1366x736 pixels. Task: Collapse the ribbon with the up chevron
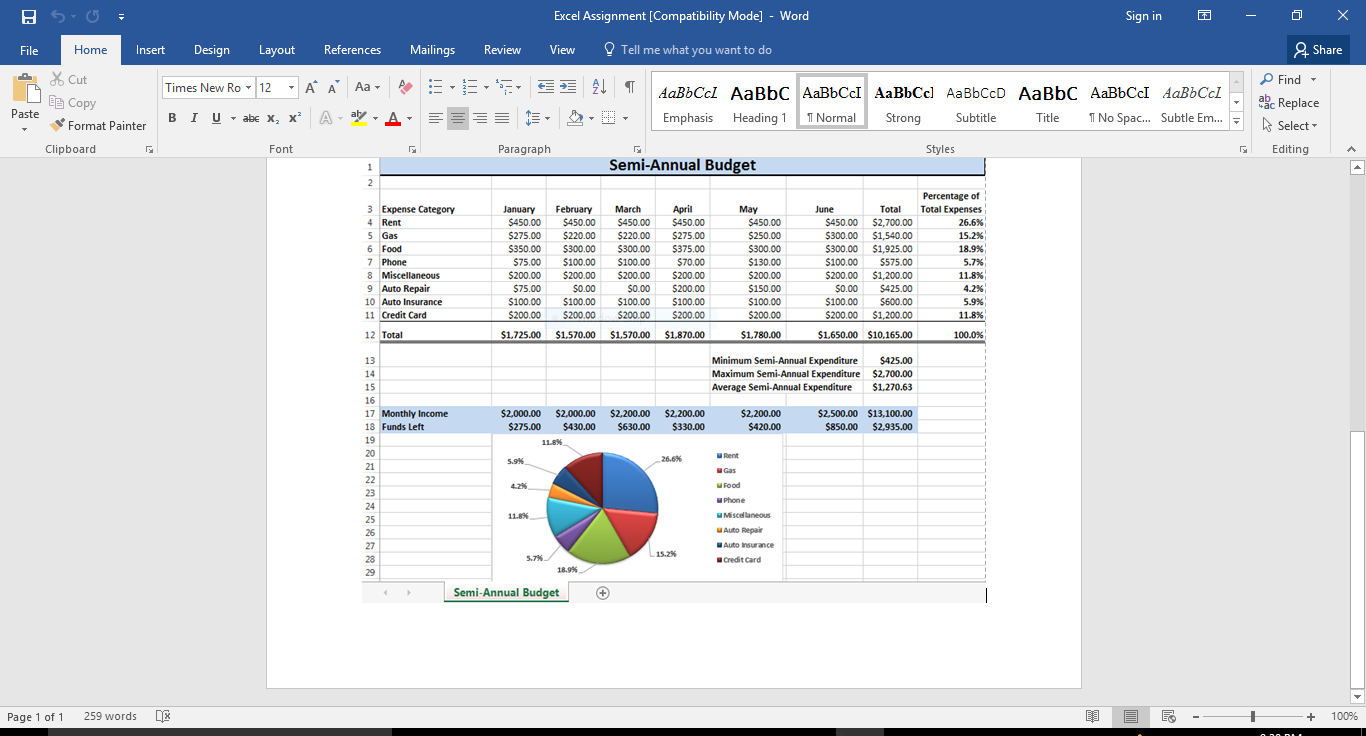1351,149
